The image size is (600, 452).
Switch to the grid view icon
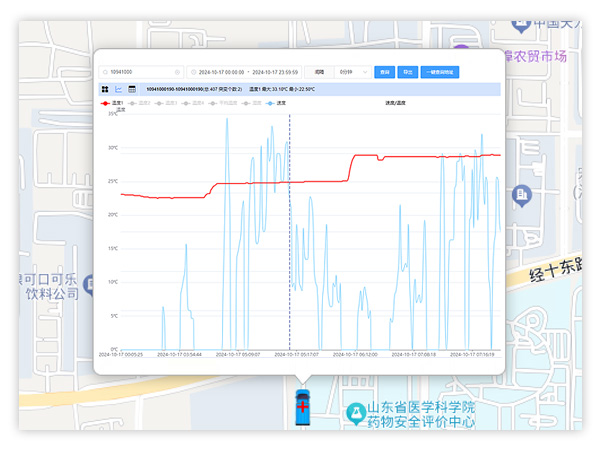(105, 89)
